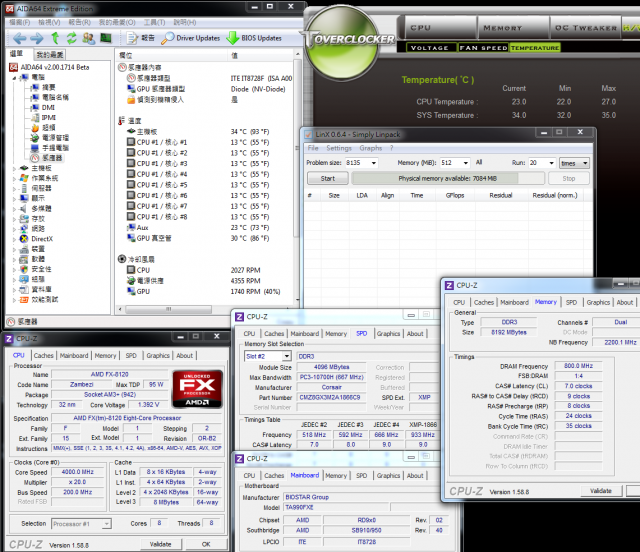Click the LinX window title icon

click(x=309, y=134)
